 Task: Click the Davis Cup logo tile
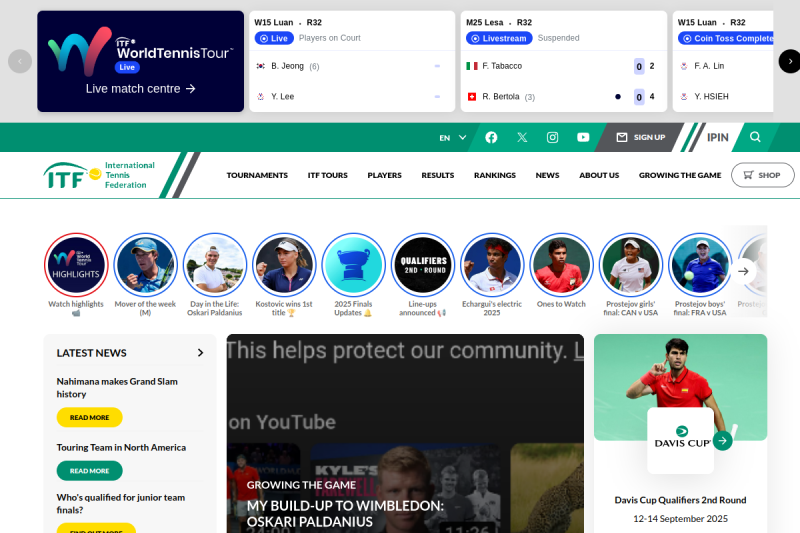coord(680,440)
